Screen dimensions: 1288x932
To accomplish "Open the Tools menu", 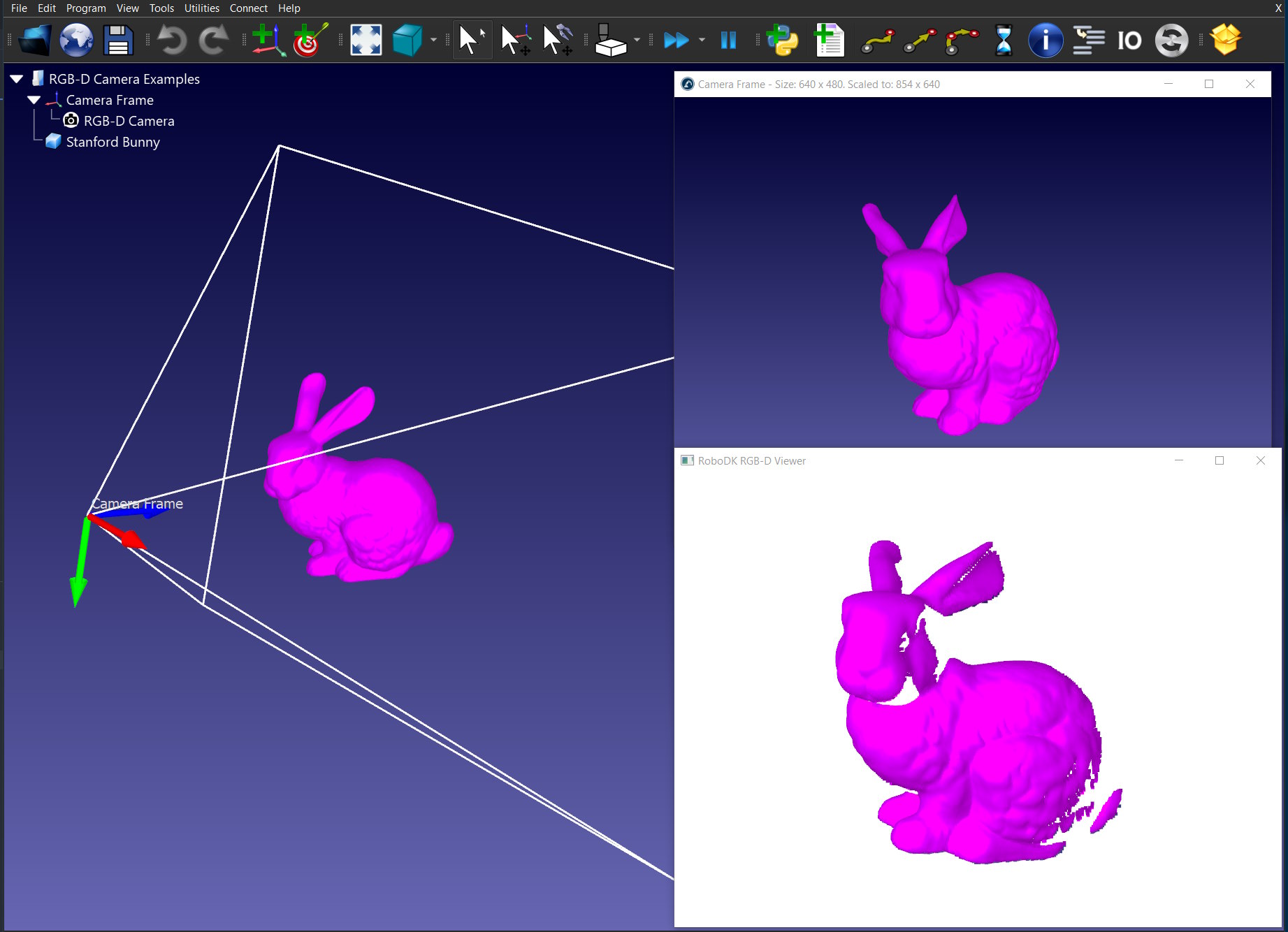I will pos(161,8).
